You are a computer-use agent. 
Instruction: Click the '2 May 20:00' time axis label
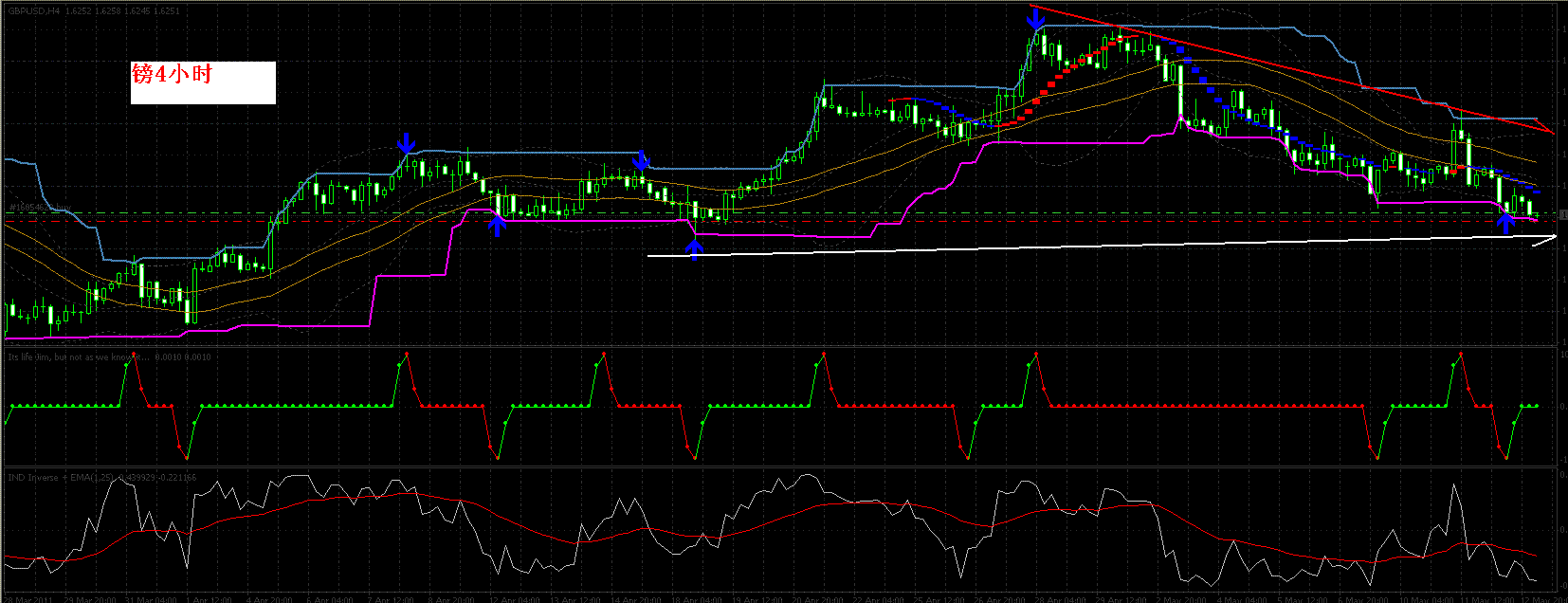click(x=1182, y=599)
